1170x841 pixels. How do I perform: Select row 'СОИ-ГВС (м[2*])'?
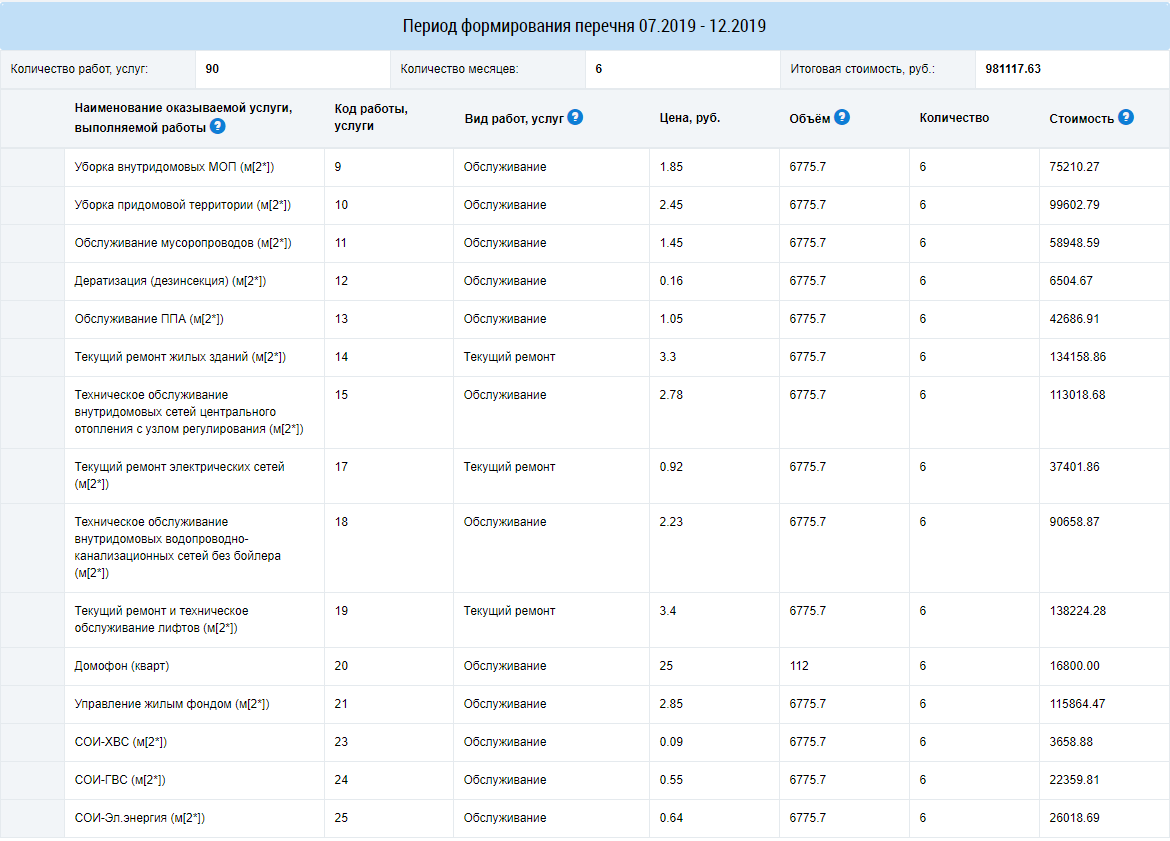pos(585,781)
